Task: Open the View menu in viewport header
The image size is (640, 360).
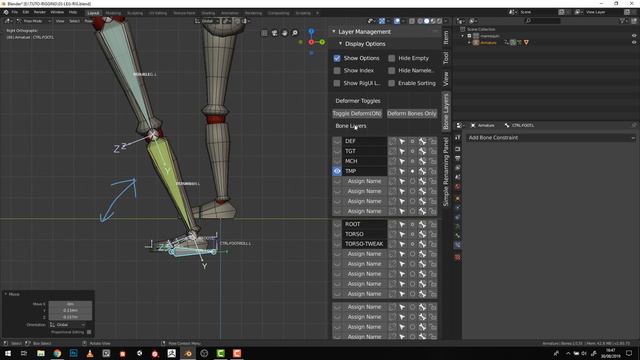Action: [60, 21]
